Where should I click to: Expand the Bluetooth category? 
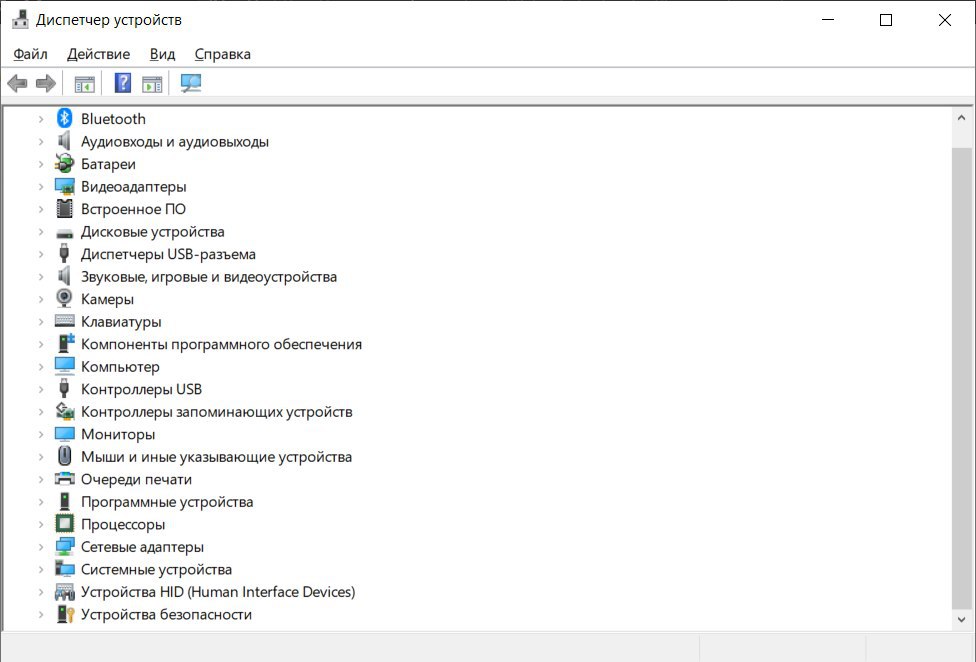(x=41, y=118)
